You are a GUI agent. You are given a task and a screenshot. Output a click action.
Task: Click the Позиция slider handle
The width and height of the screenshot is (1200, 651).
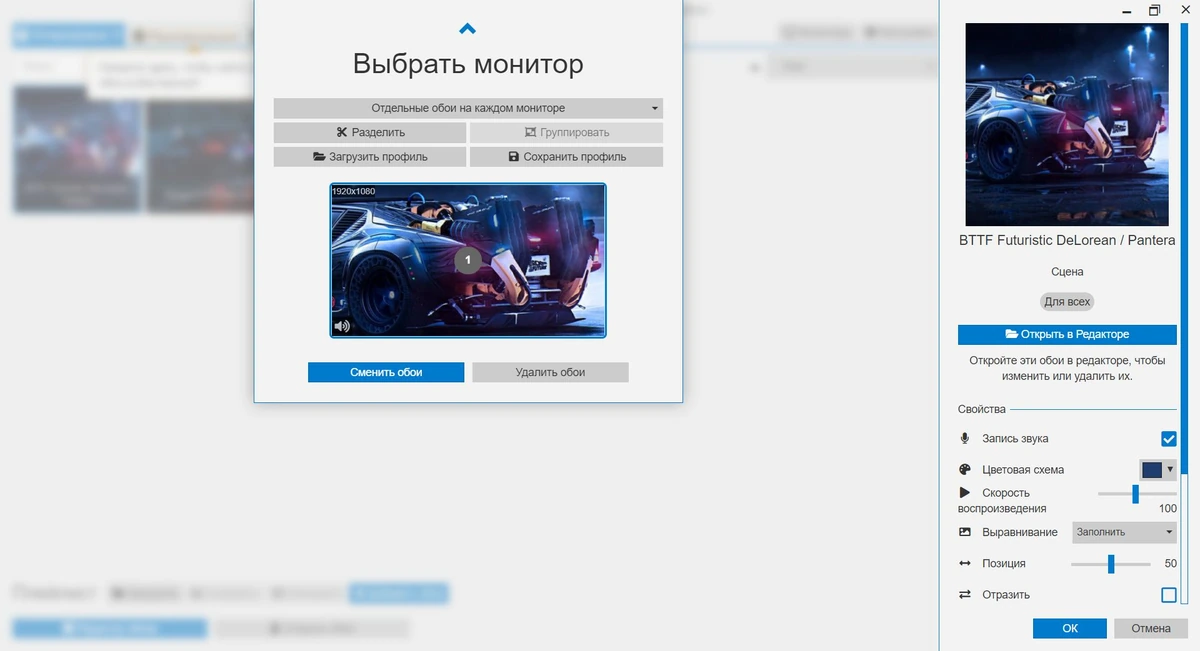click(x=1111, y=564)
